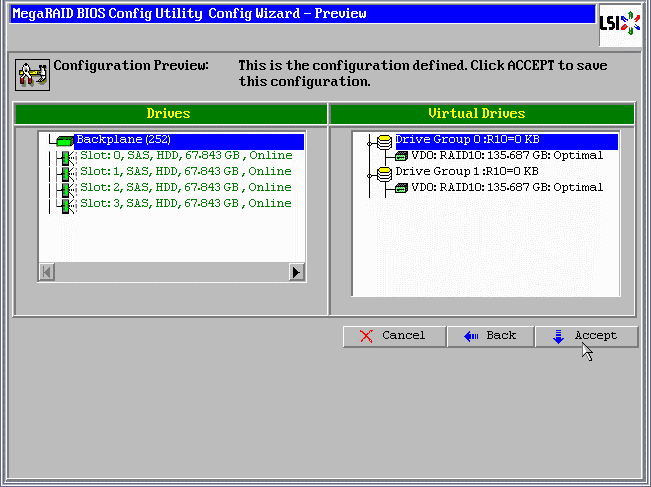Click the red X icon on Cancel
Image resolution: width=651 pixels, height=487 pixels.
(x=366, y=336)
